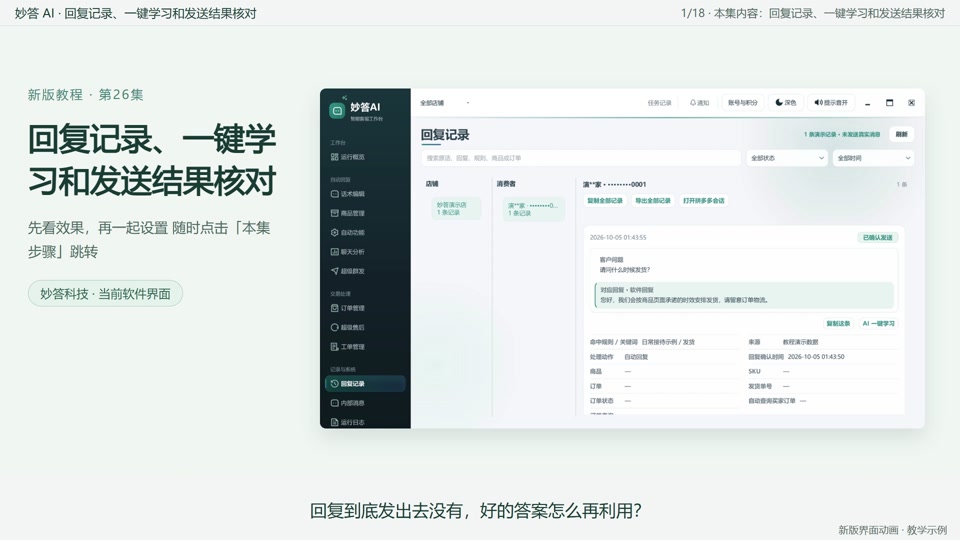Click the 通知 bell icon
The height and width of the screenshot is (540, 960).
(692, 103)
